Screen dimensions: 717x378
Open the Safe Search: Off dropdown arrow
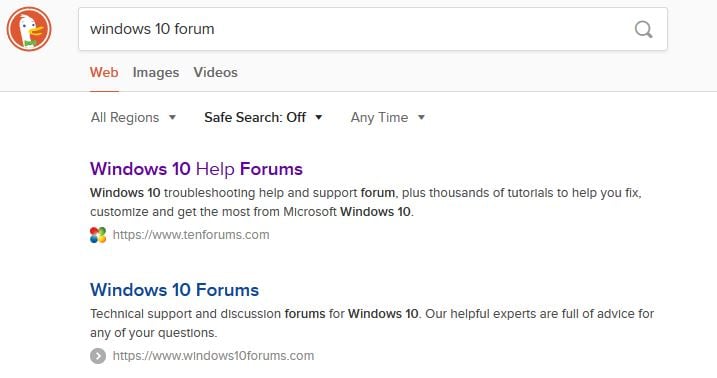(x=319, y=117)
